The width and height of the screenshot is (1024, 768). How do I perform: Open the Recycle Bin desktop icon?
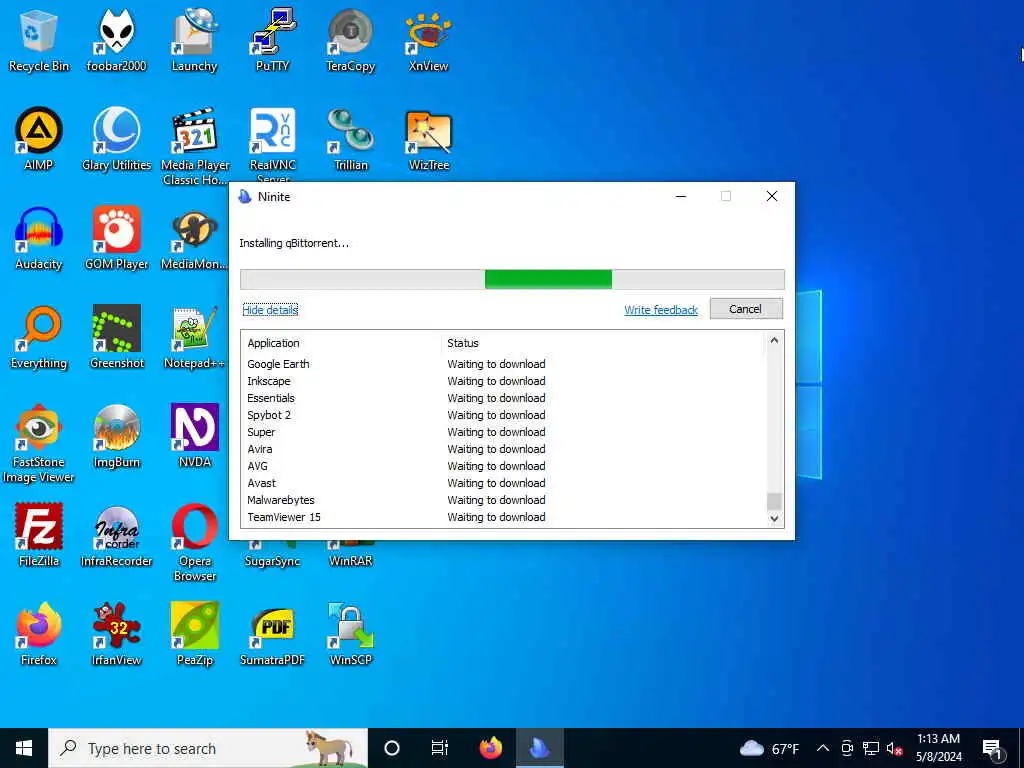39,40
